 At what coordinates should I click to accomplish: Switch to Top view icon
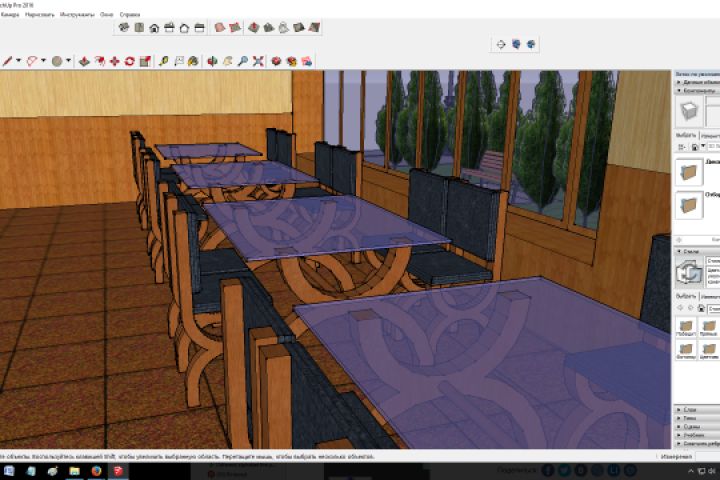click(x=139, y=28)
